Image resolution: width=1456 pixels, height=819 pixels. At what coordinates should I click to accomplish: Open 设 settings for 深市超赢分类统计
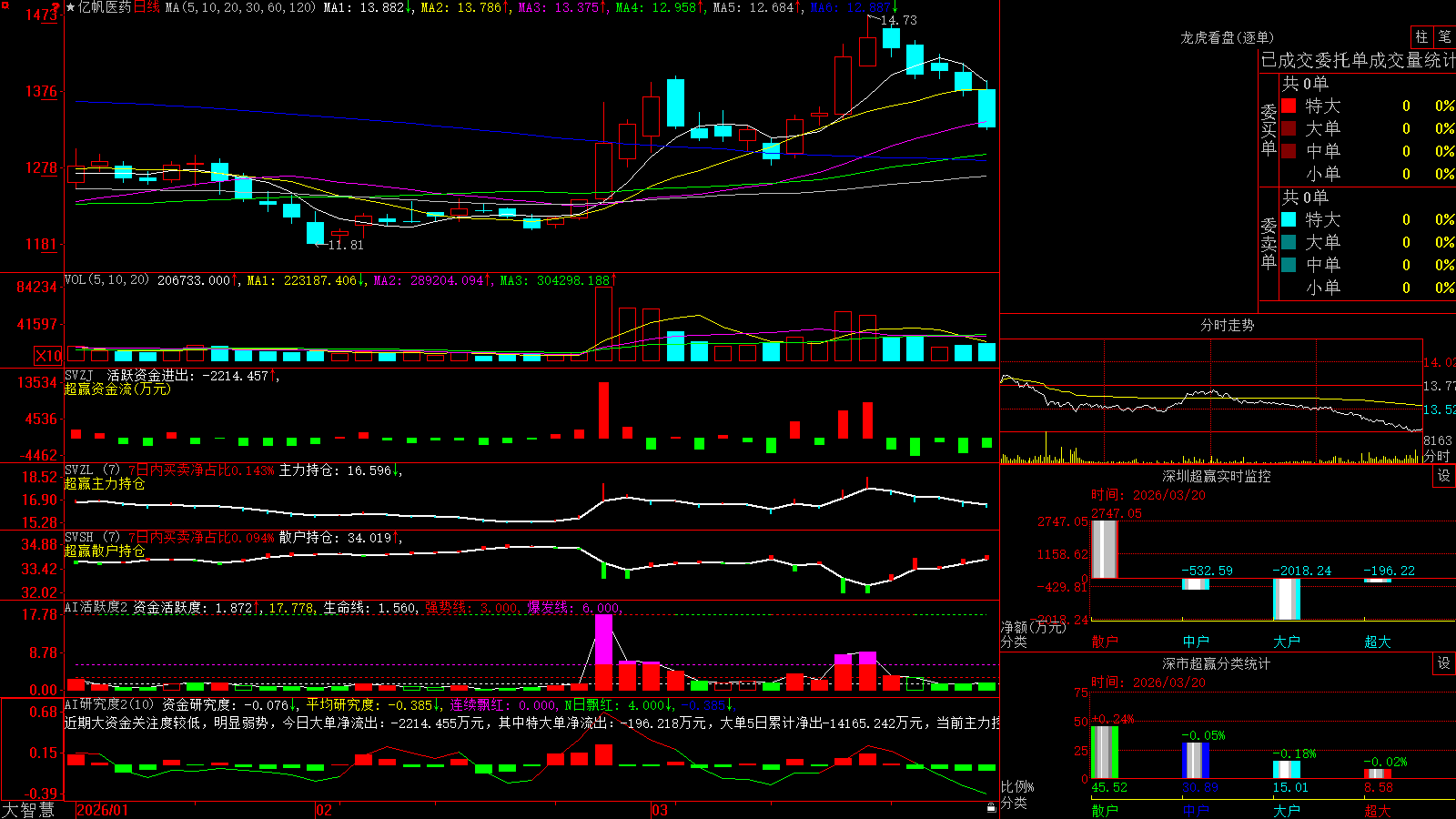click(x=1444, y=663)
